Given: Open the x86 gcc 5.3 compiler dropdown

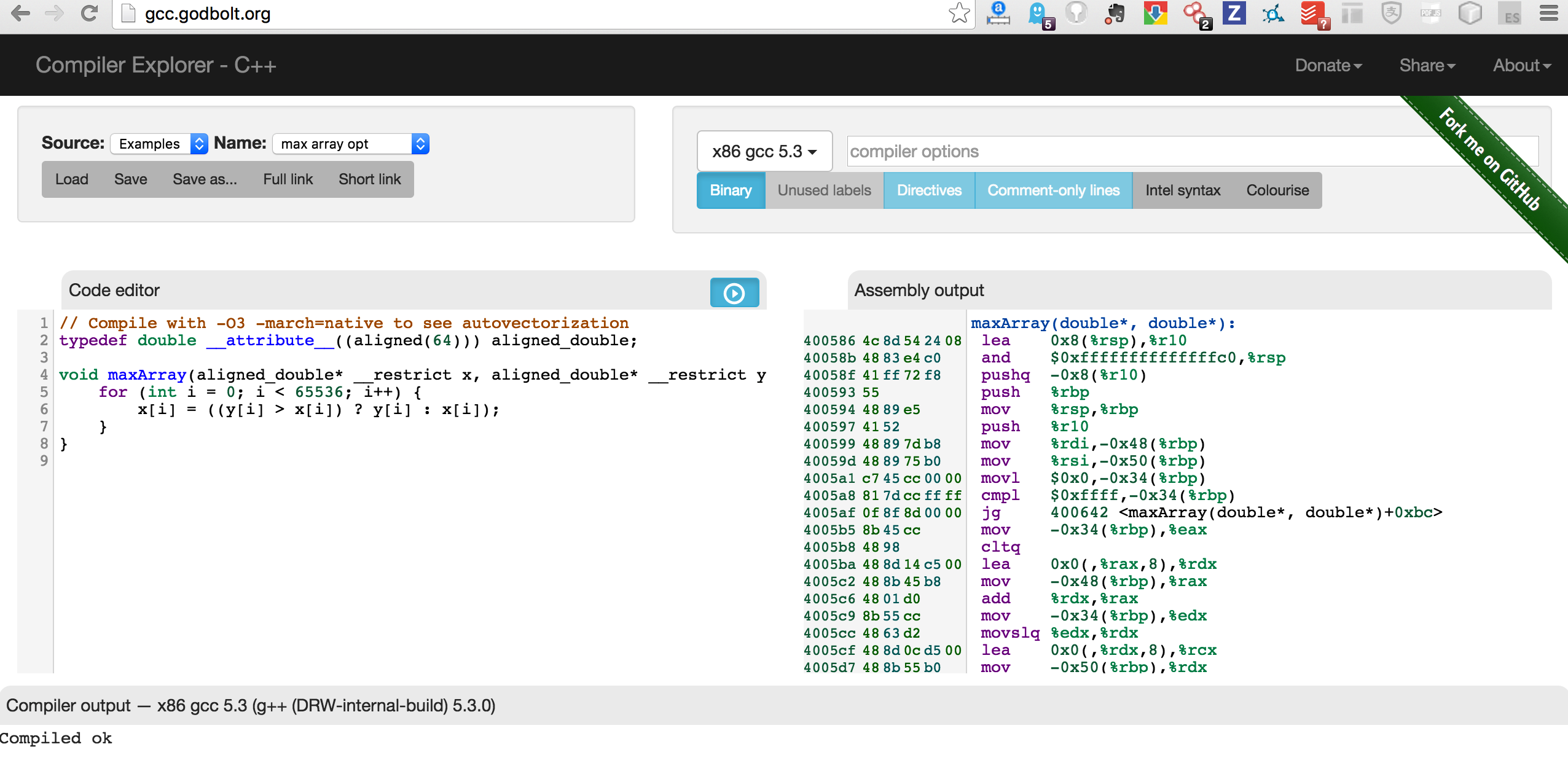Looking at the screenshot, I should pyautogui.click(x=764, y=151).
